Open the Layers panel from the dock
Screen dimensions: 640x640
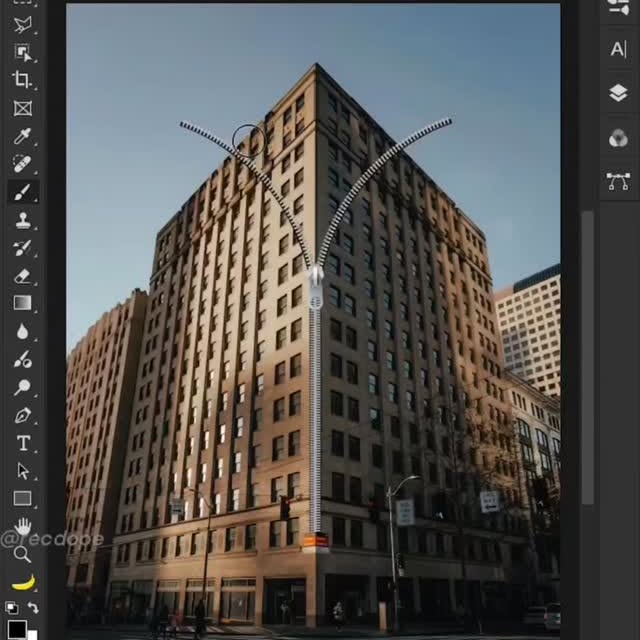618,93
